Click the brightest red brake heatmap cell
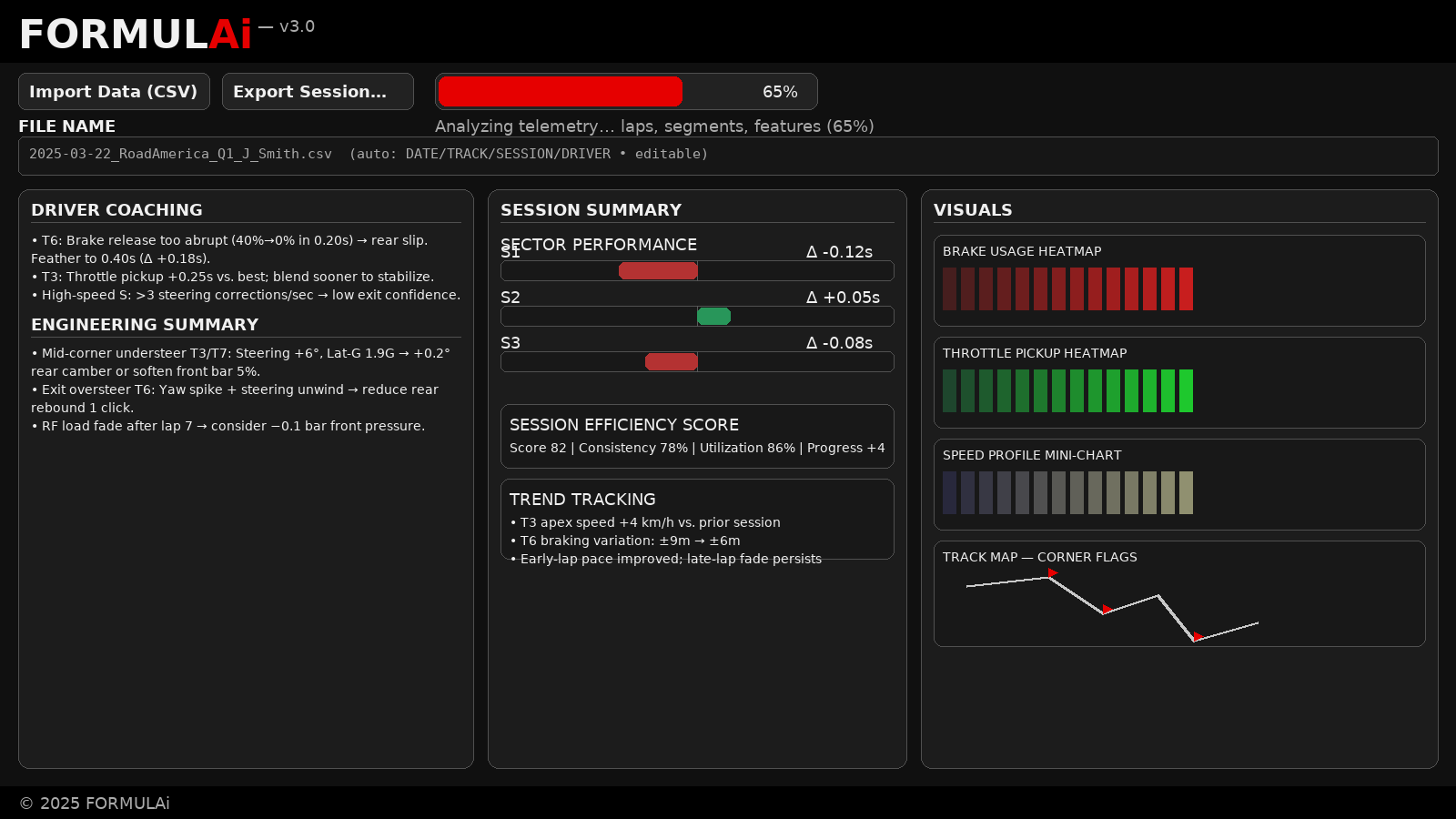The image size is (1456, 819). tap(1186, 288)
